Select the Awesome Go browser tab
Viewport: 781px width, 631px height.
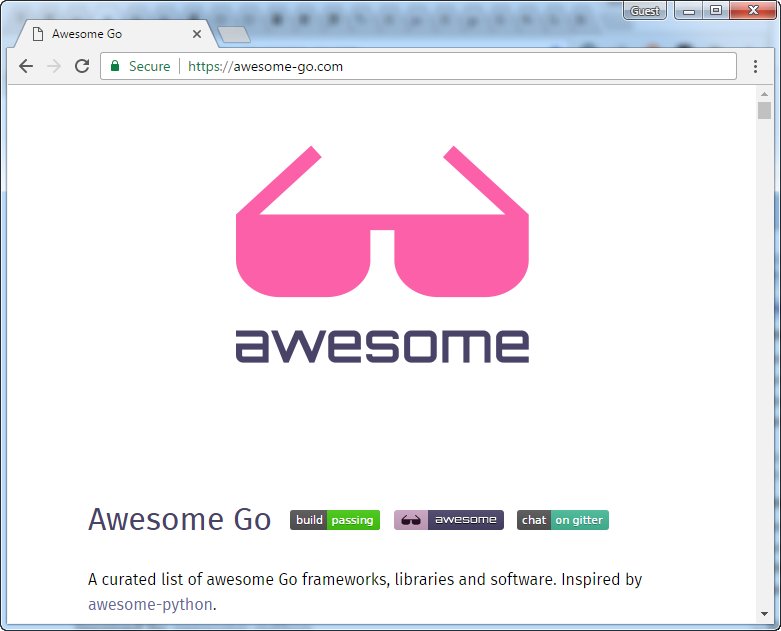[x=116, y=34]
